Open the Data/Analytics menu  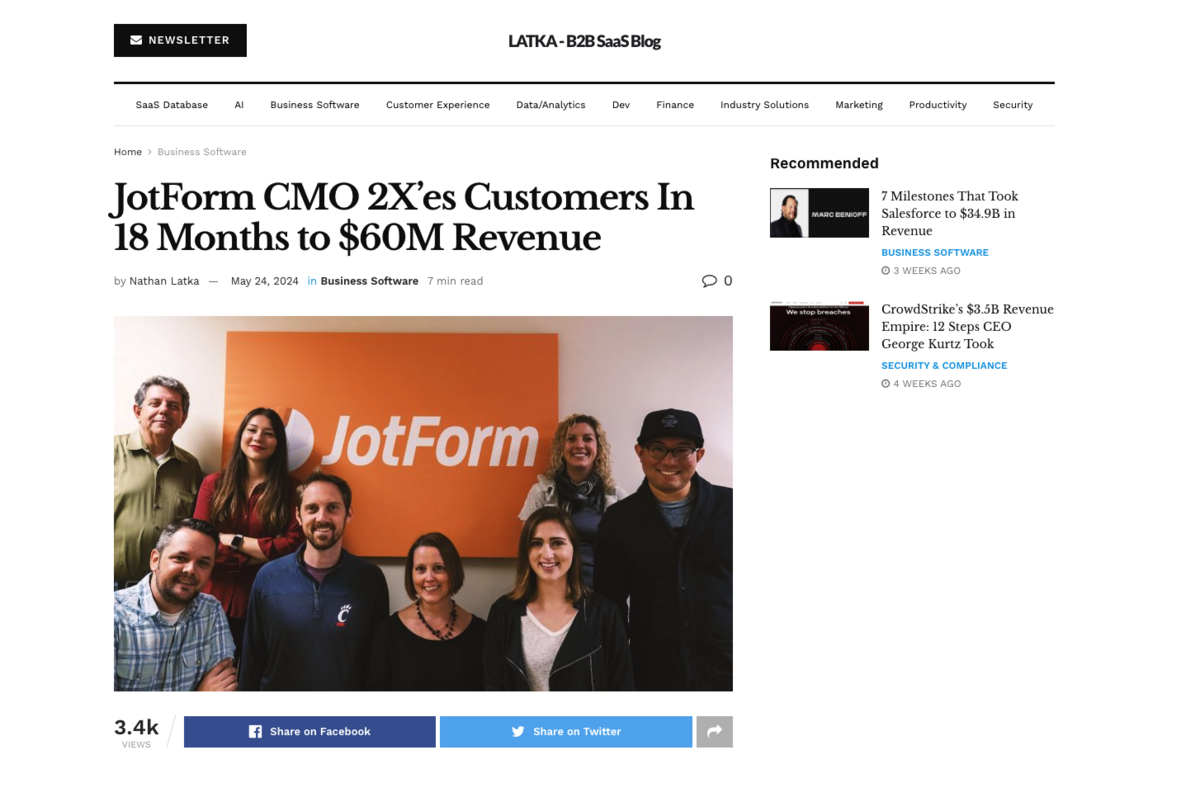[x=550, y=105]
